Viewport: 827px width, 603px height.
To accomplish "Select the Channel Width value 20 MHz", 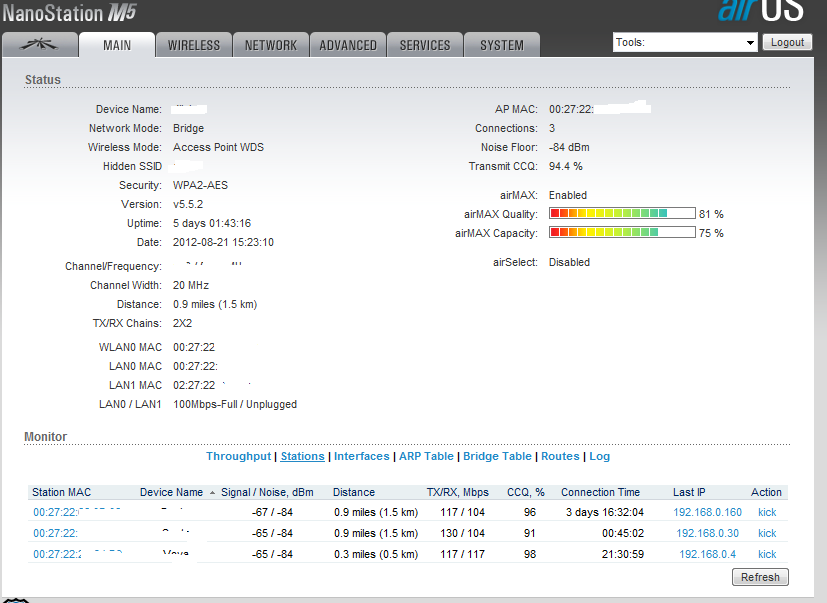I will pyautogui.click(x=191, y=285).
